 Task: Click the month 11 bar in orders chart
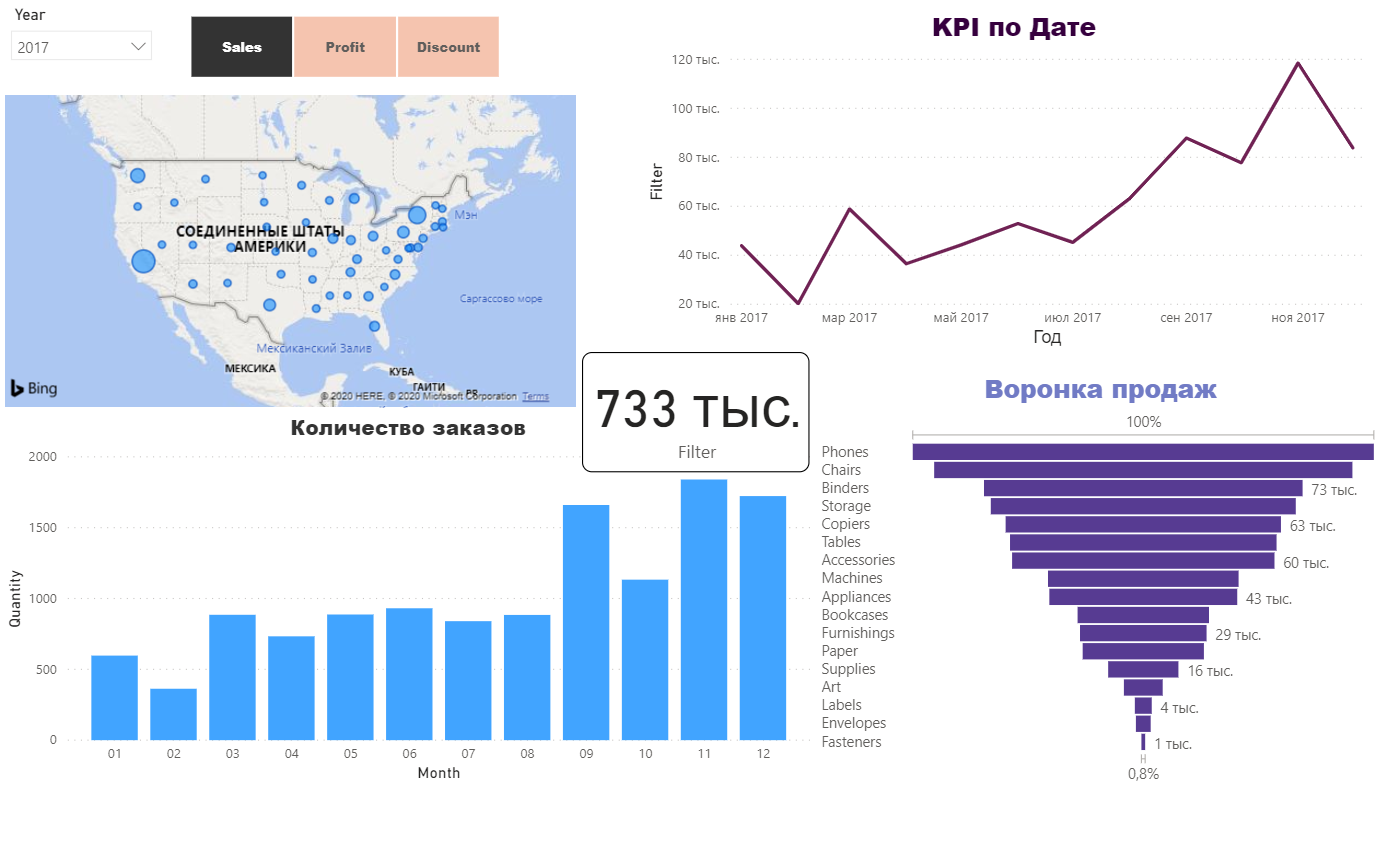coord(704,610)
